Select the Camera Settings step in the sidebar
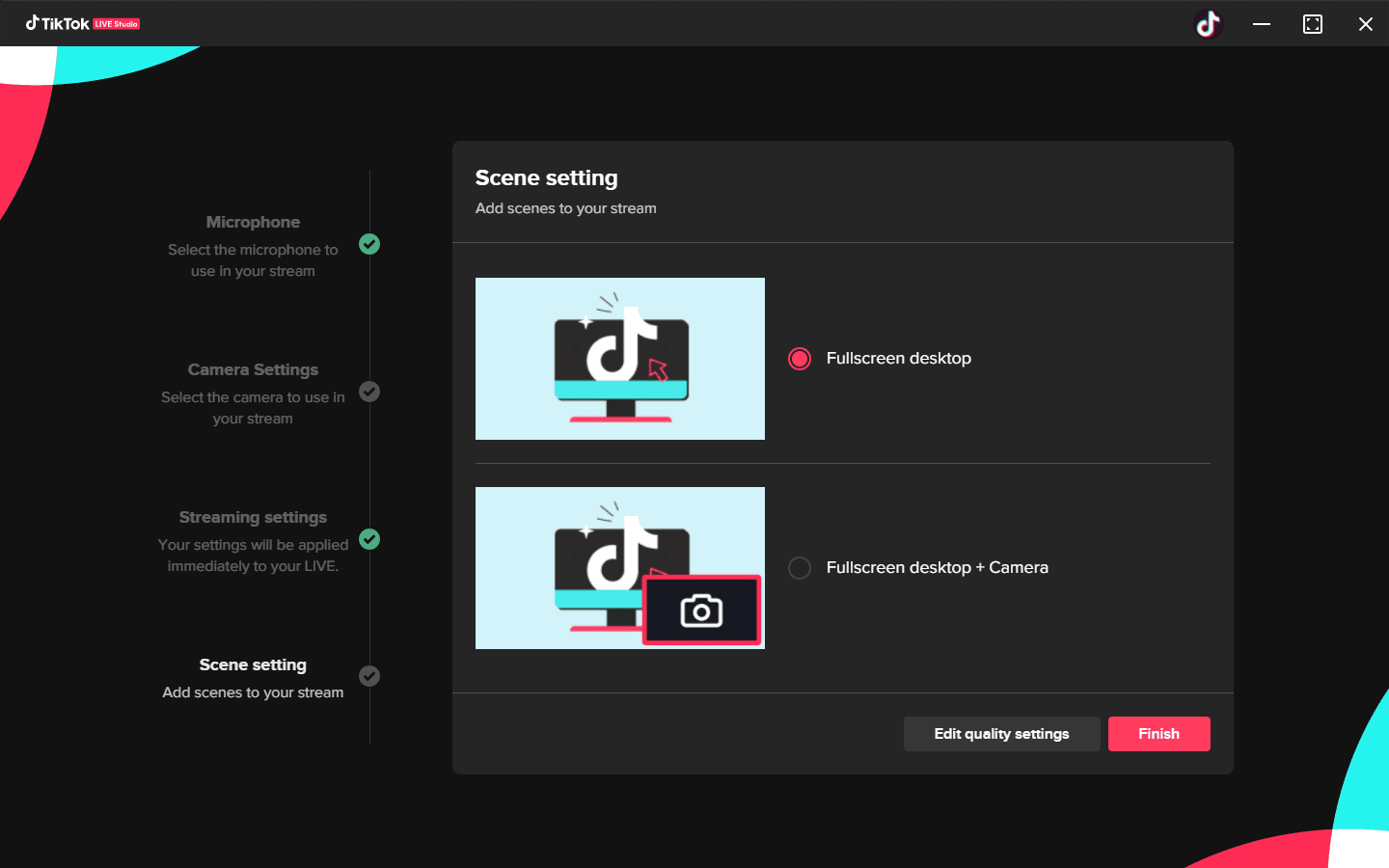This screenshot has width=1389, height=868. [253, 369]
